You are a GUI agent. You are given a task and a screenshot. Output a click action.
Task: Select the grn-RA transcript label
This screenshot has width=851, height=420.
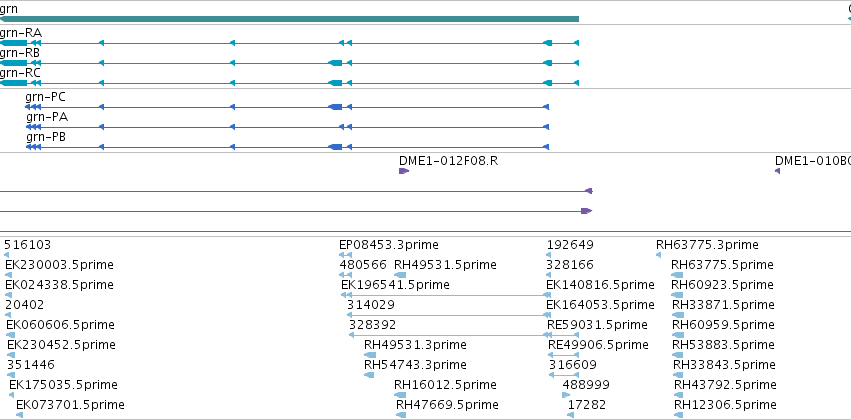[x=21, y=33]
